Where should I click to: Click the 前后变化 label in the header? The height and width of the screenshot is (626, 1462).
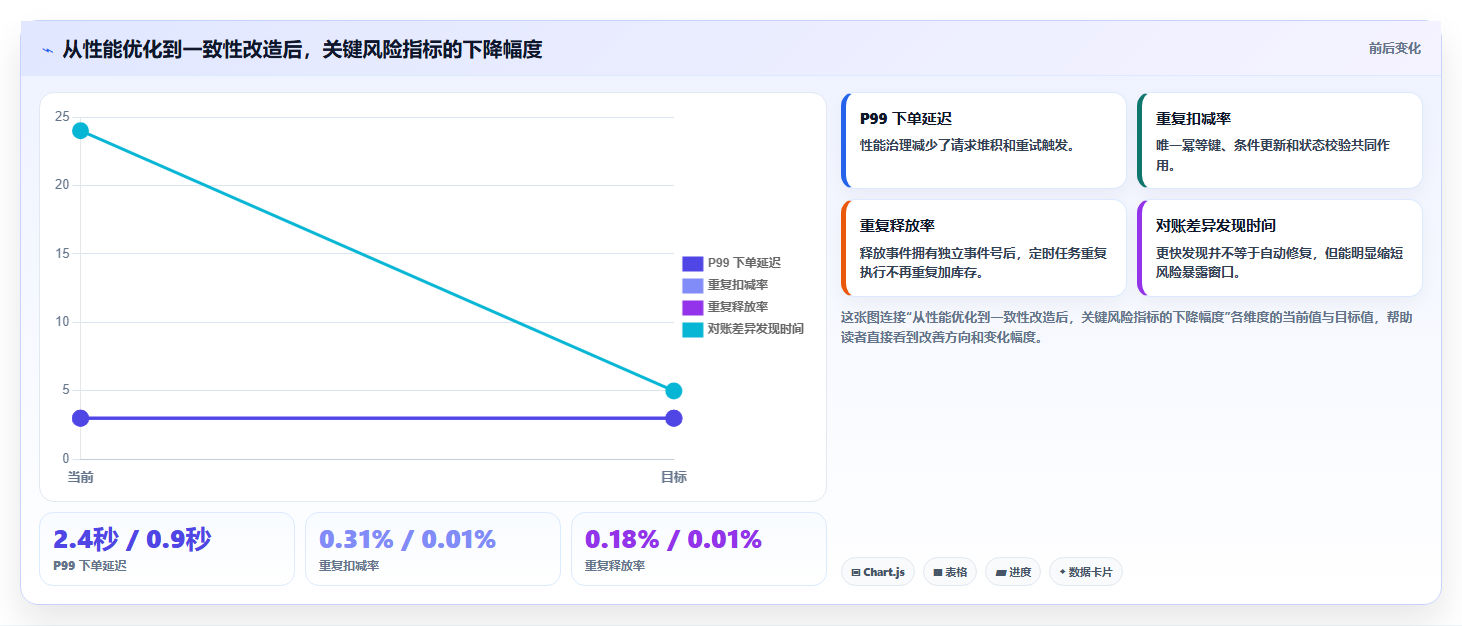click(1394, 49)
